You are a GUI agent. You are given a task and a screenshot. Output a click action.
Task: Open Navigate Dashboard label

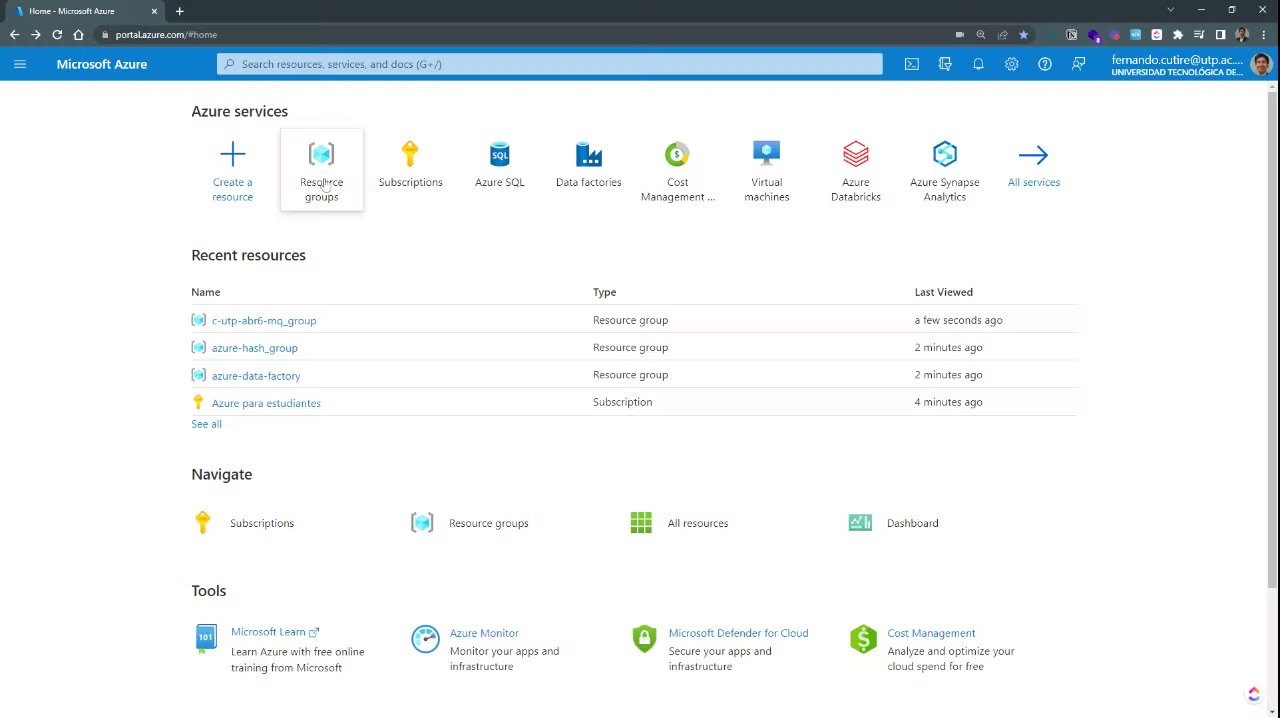[x=912, y=523]
